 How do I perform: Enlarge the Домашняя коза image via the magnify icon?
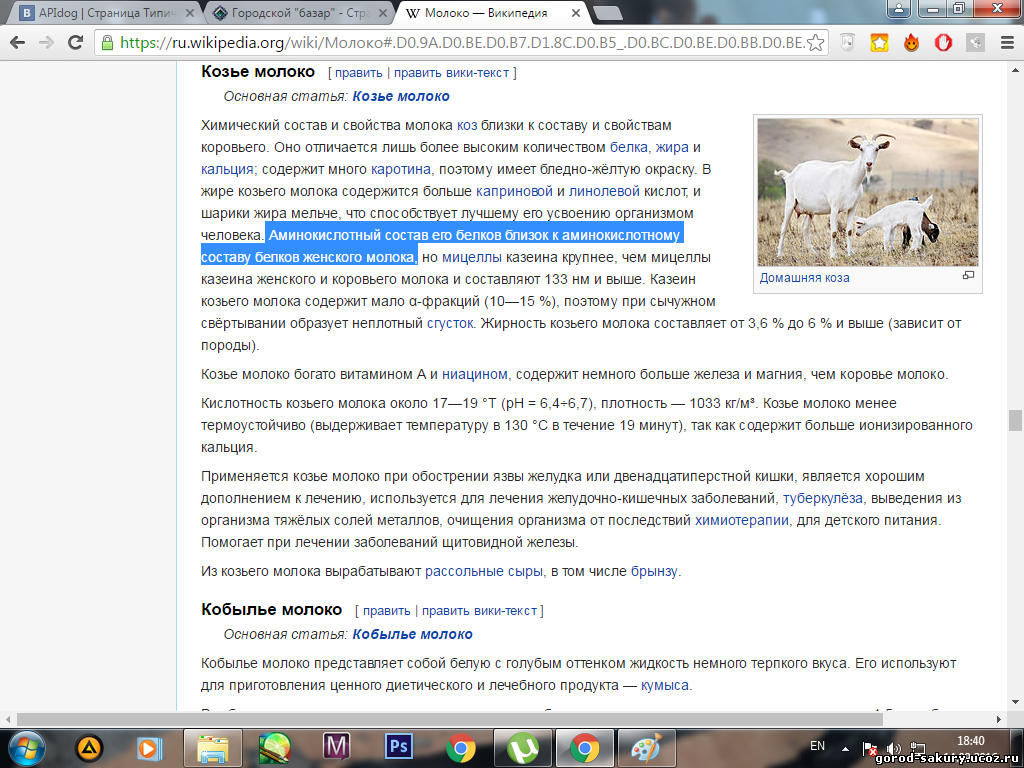(x=968, y=276)
